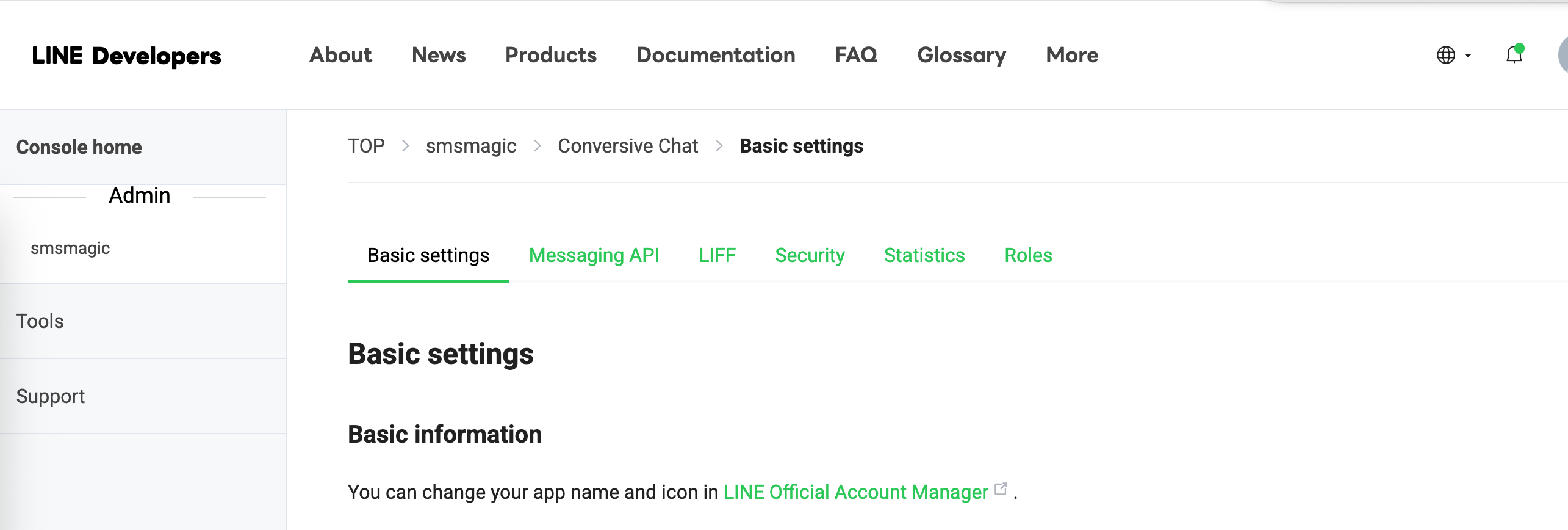
Task: Click the Admin label in the sidebar
Action: tap(140, 195)
